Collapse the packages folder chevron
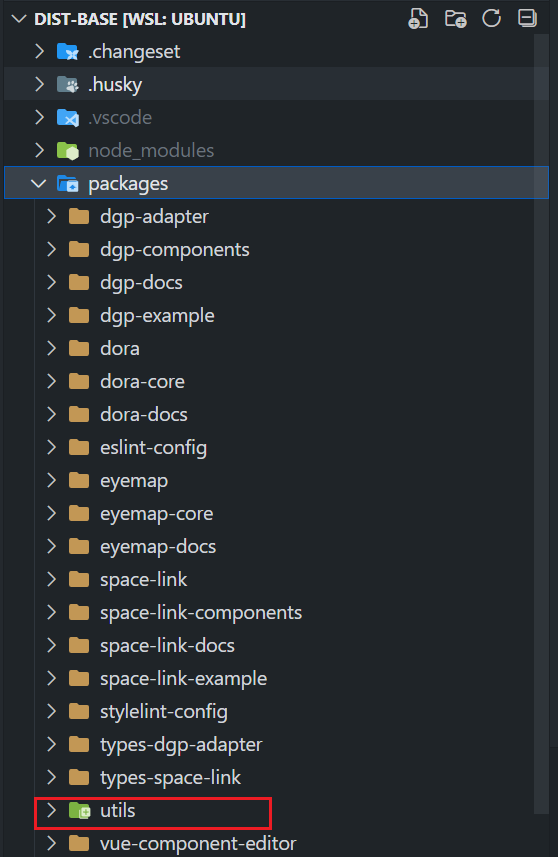Screen dimensions: 558x857 coord(38,184)
